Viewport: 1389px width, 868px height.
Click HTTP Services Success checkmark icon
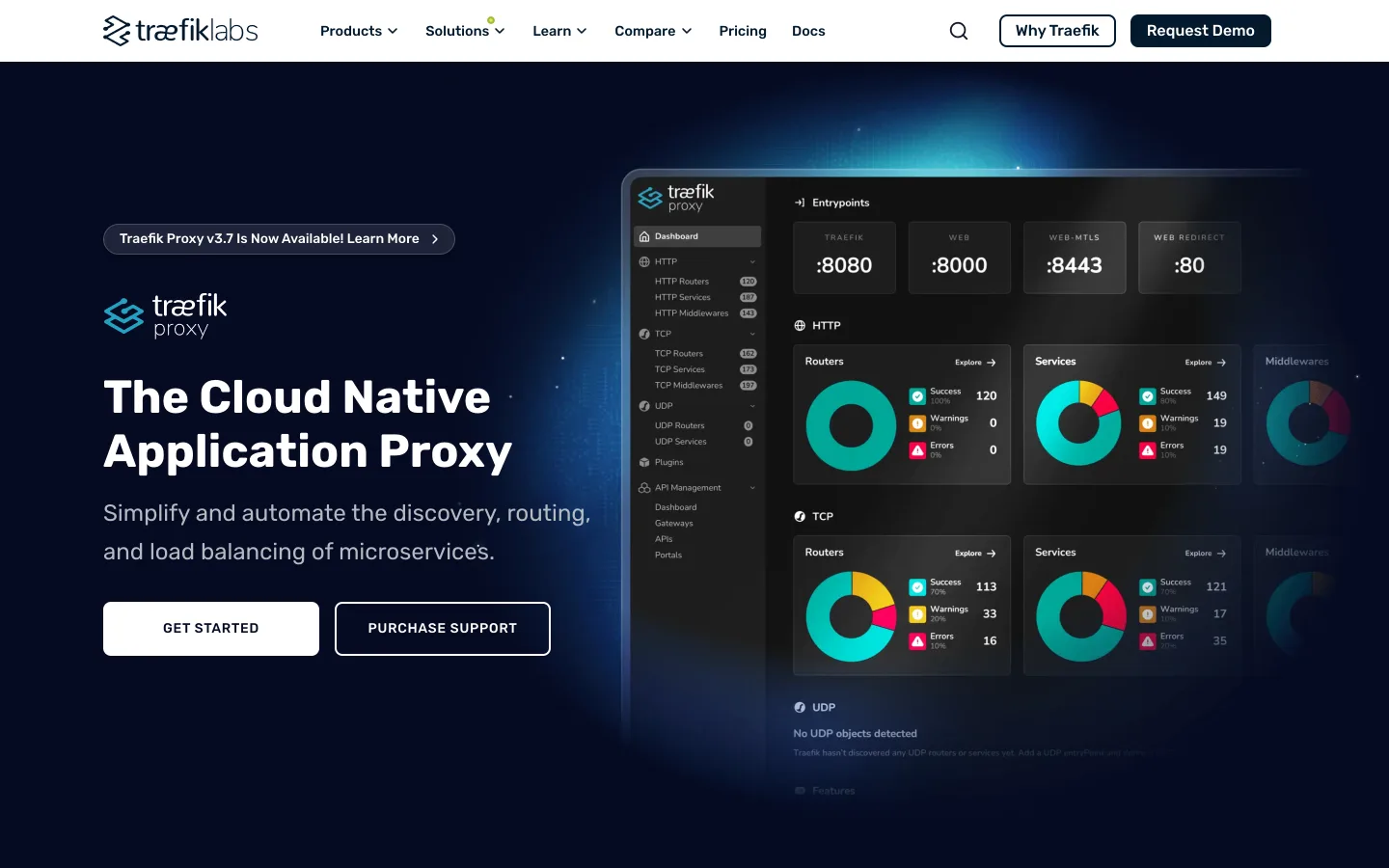[1148, 396]
